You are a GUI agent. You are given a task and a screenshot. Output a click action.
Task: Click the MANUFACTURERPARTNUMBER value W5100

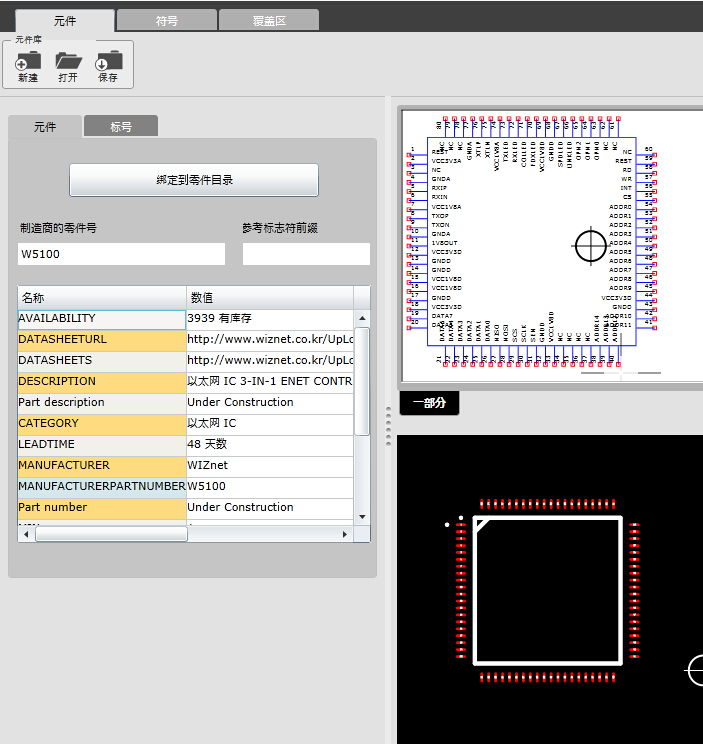[x=270, y=486]
